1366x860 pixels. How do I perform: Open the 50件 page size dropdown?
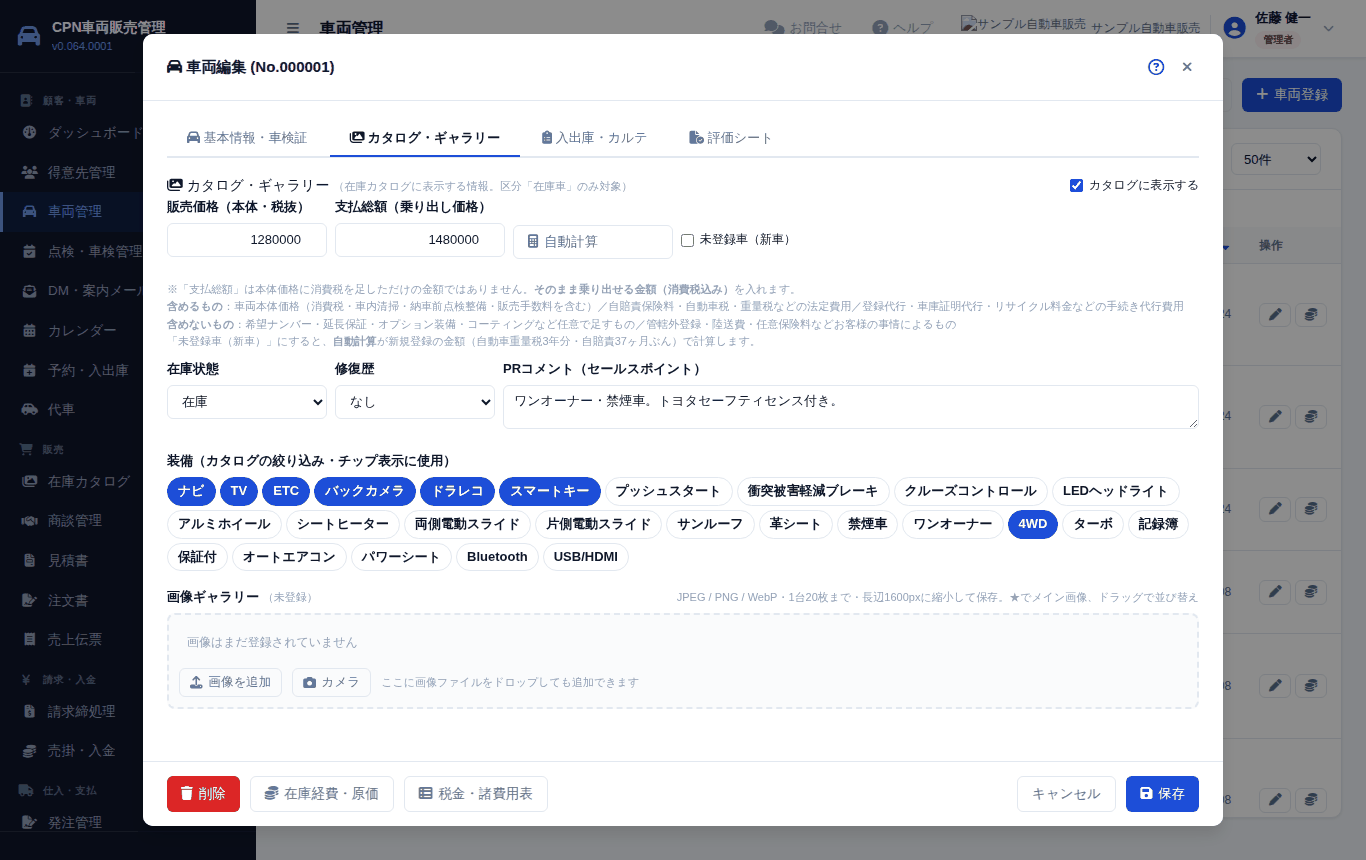1275,159
